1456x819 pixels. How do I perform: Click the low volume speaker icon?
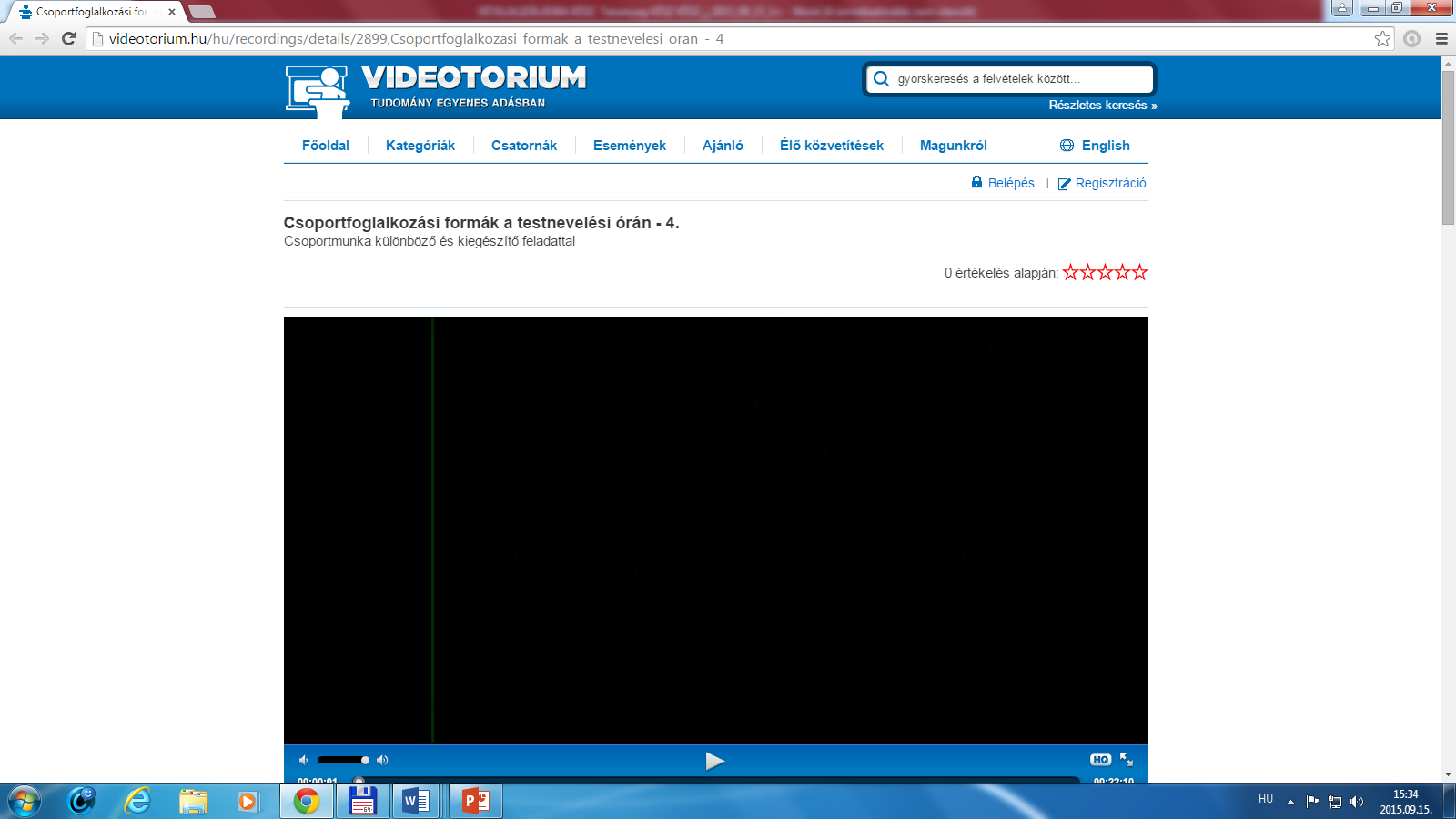pos(303,760)
